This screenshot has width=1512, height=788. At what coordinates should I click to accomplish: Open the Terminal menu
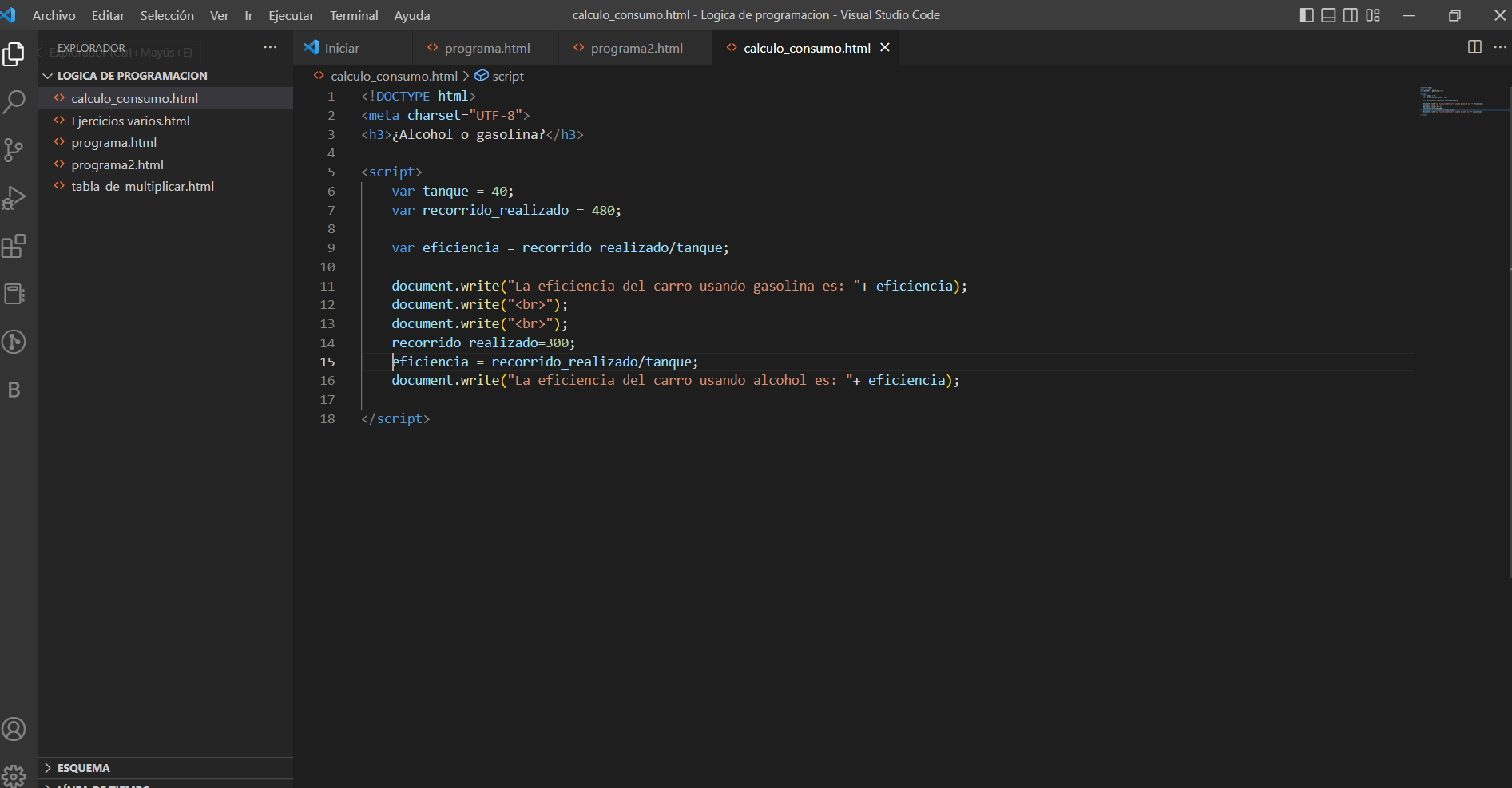[354, 15]
